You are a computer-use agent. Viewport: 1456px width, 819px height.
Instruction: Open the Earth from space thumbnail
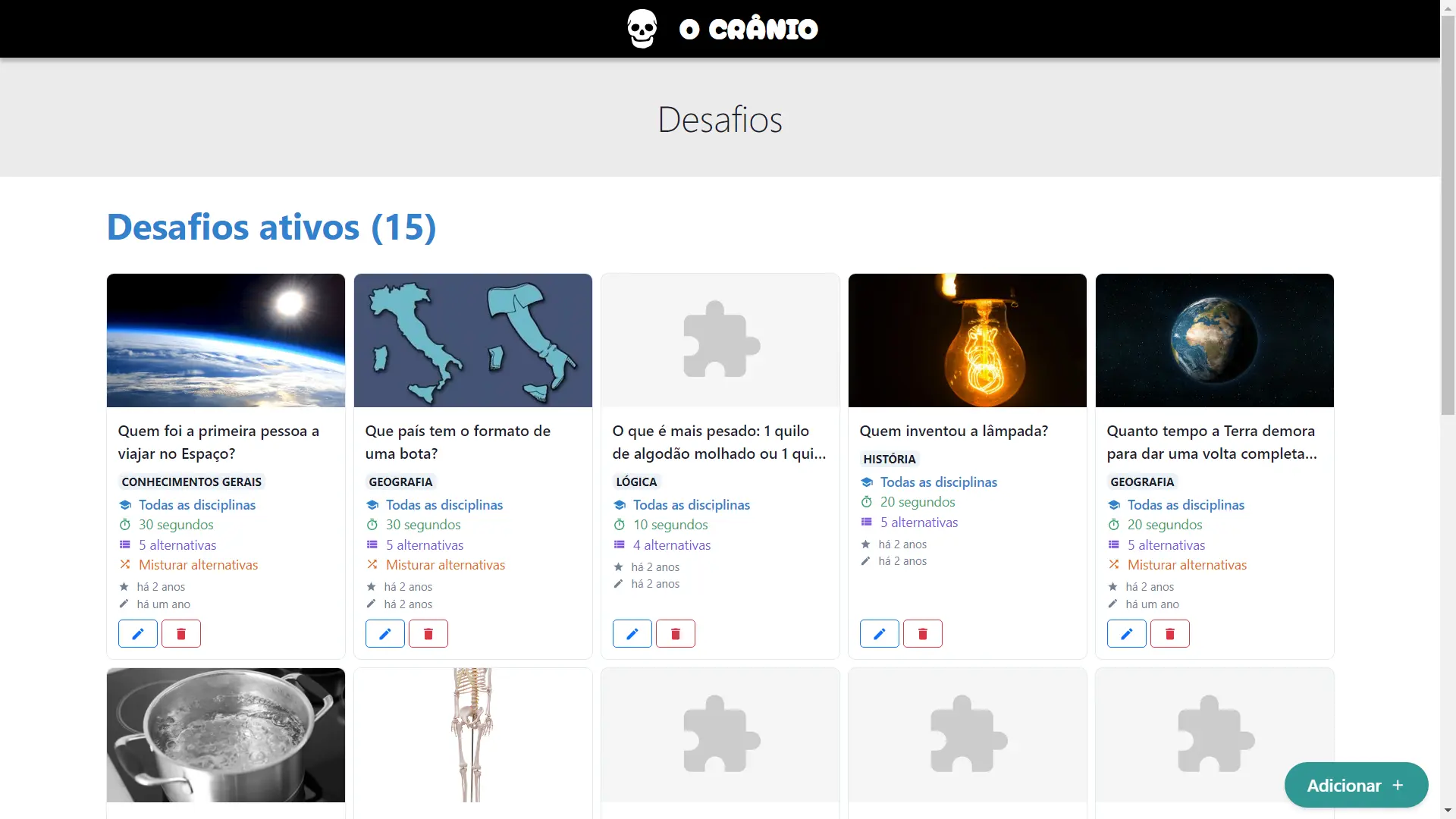[x=226, y=340]
